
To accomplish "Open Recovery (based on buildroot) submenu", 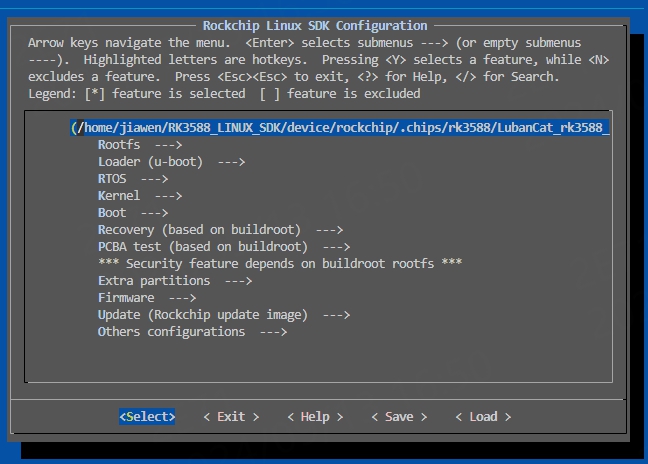I will coord(220,230).
